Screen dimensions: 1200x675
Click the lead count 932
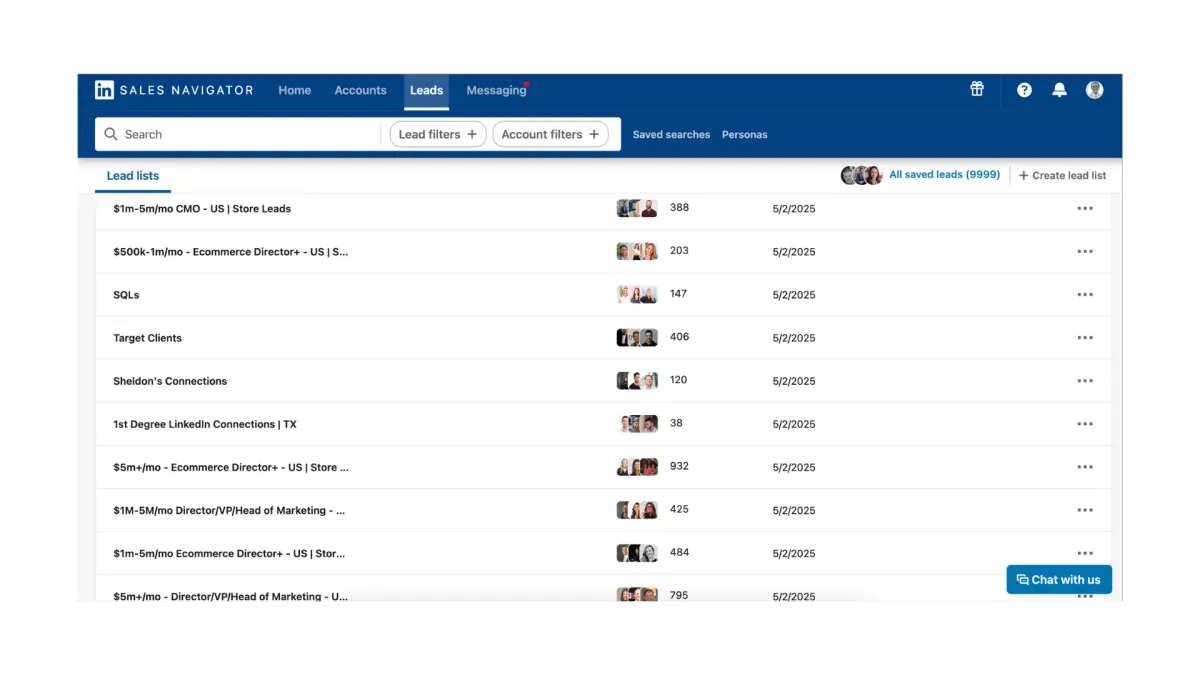679,466
